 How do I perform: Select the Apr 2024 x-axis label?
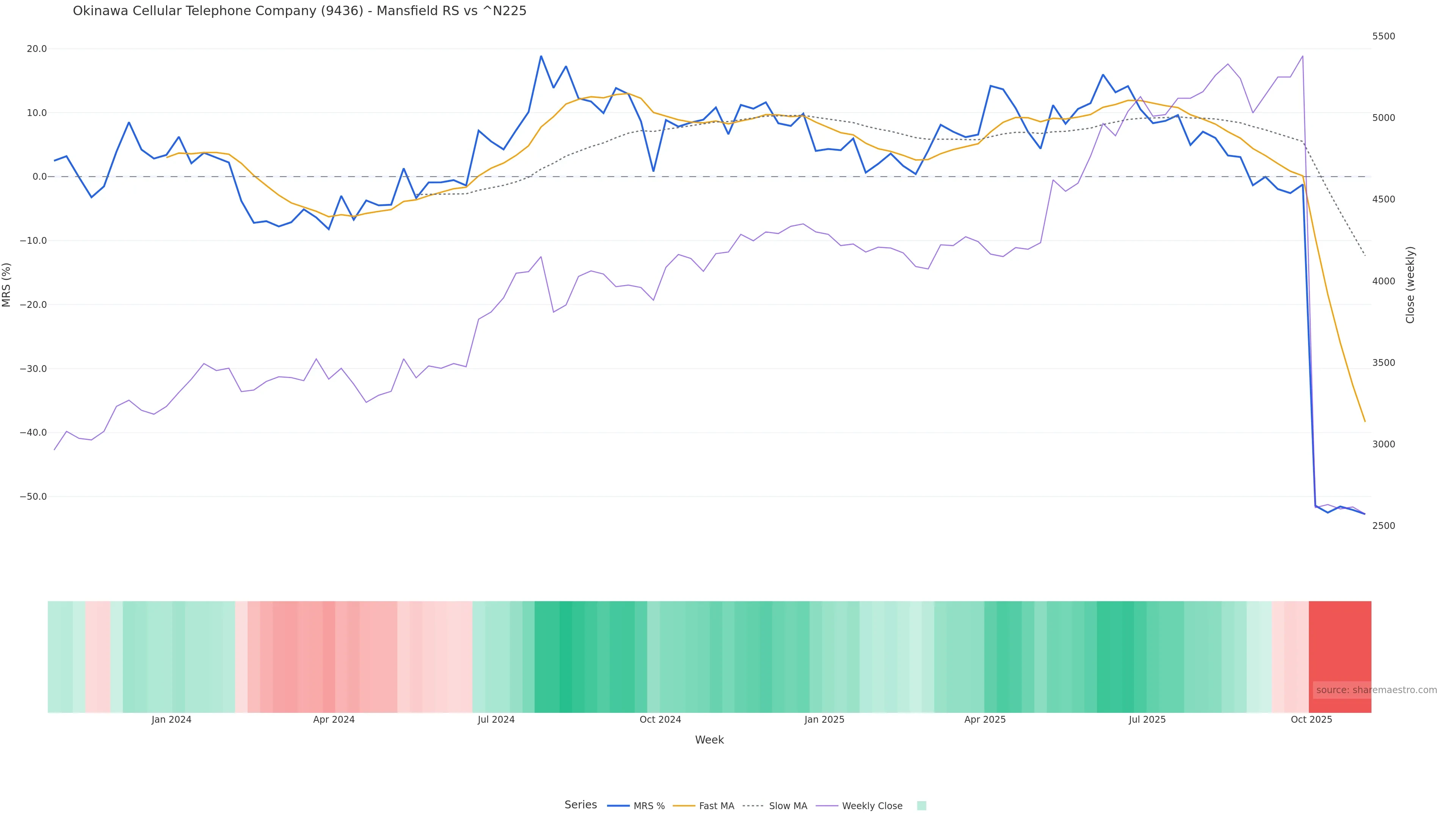click(x=334, y=720)
